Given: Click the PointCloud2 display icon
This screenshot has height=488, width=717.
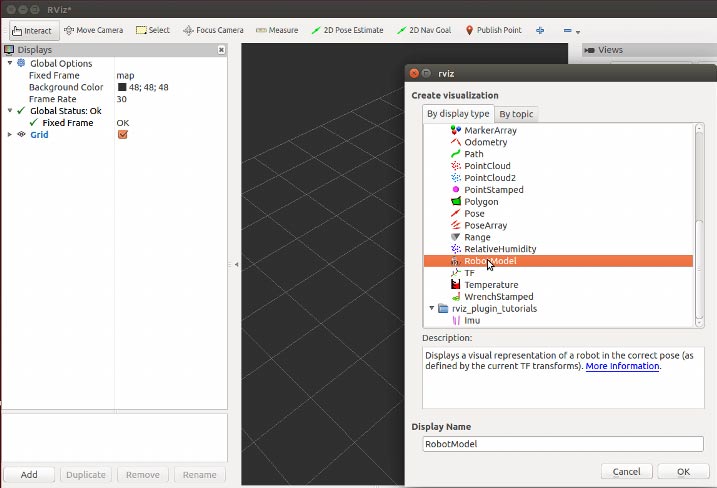Looking at the screenshot, I should click(455, 178).
